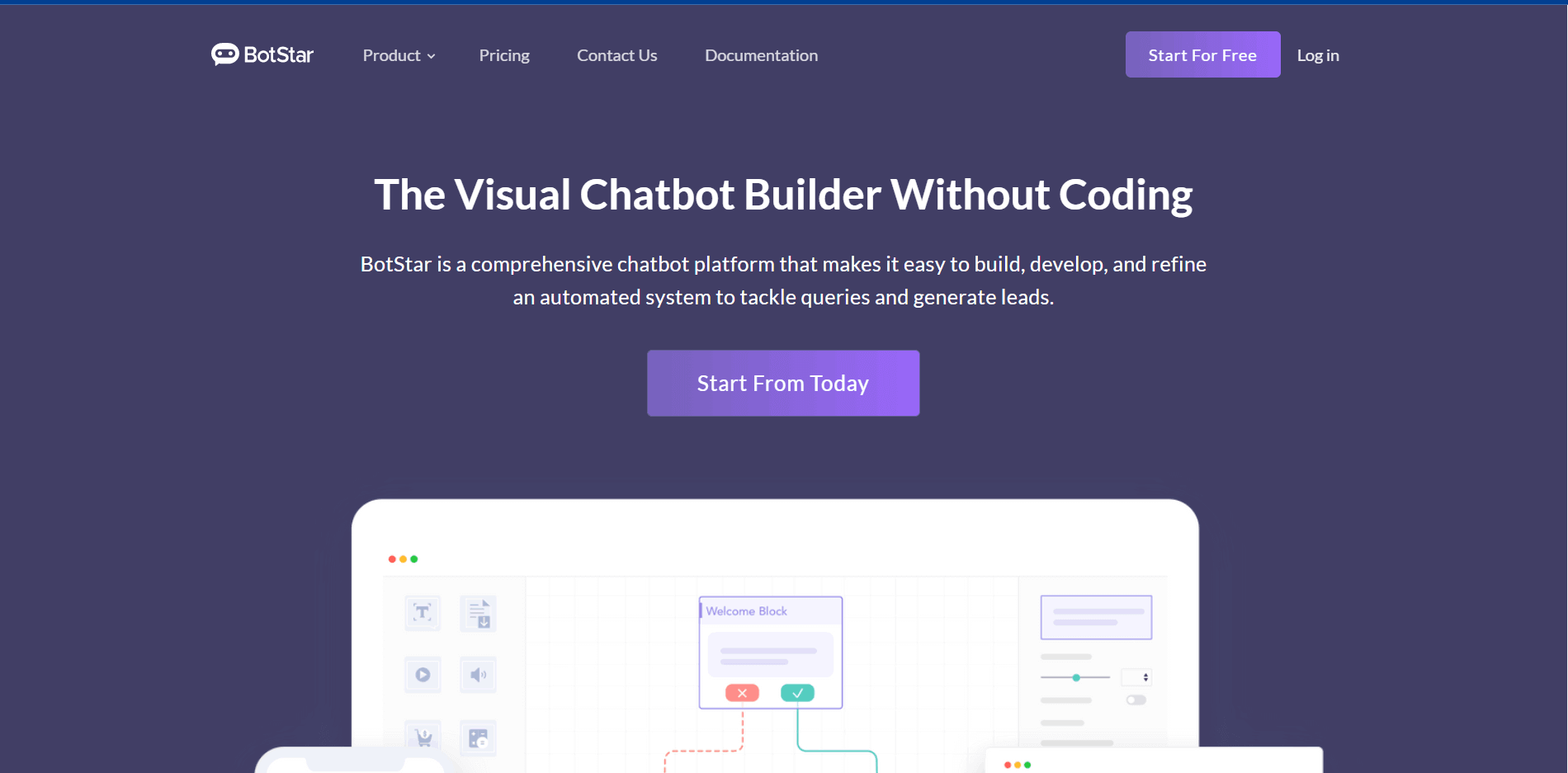
Task: Click the Log in link
Action: (1318, 55)
